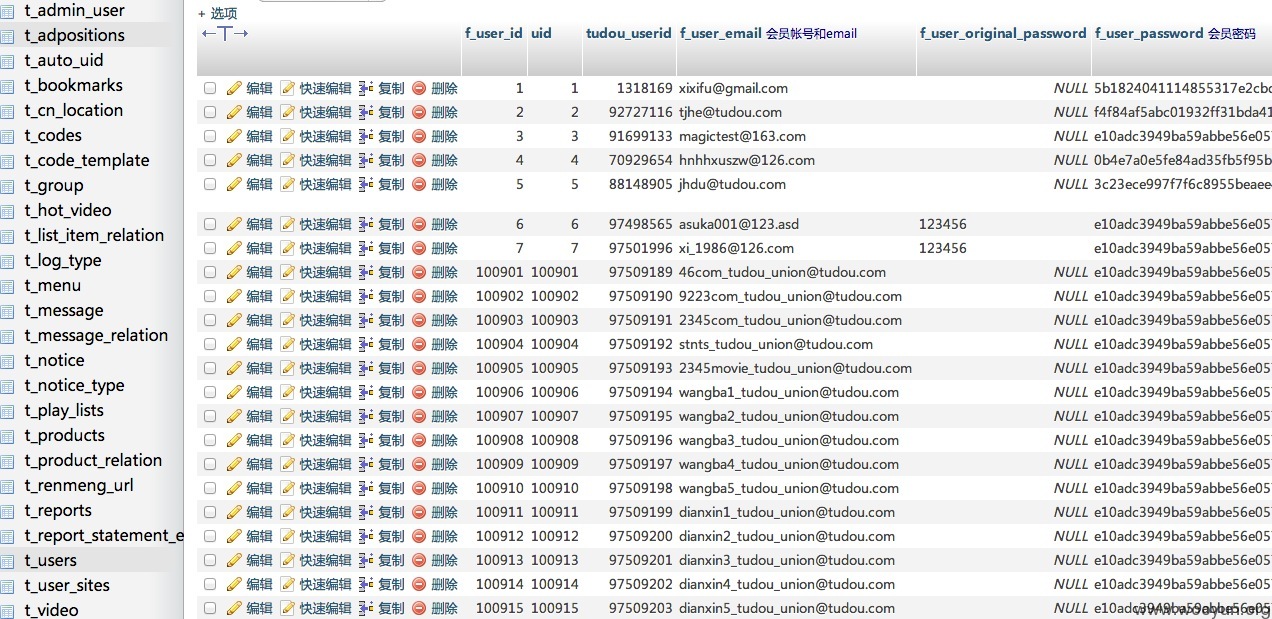This screenshot has width=1272, height=619.
Task: Click the inline edit icon for tjhe@tudou.com row
Action: pos(288,112)
